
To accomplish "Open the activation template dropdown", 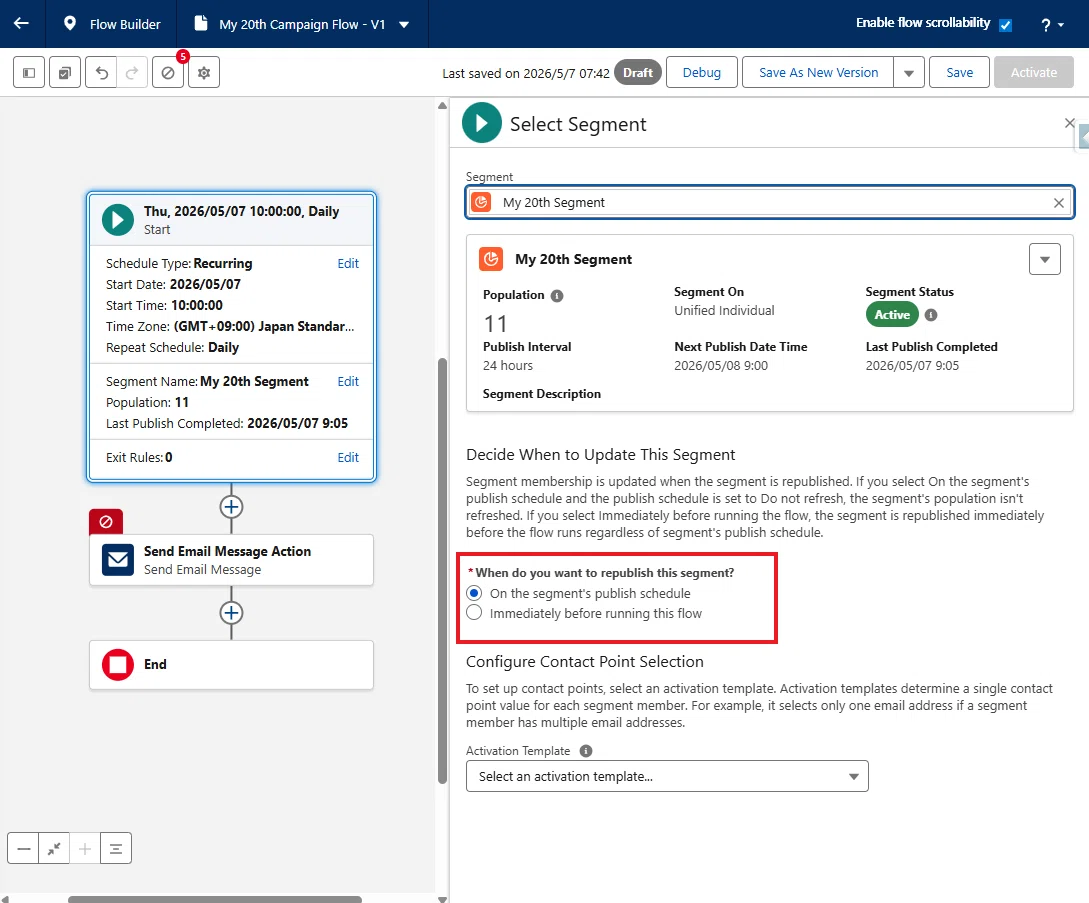I will [667, 776].
